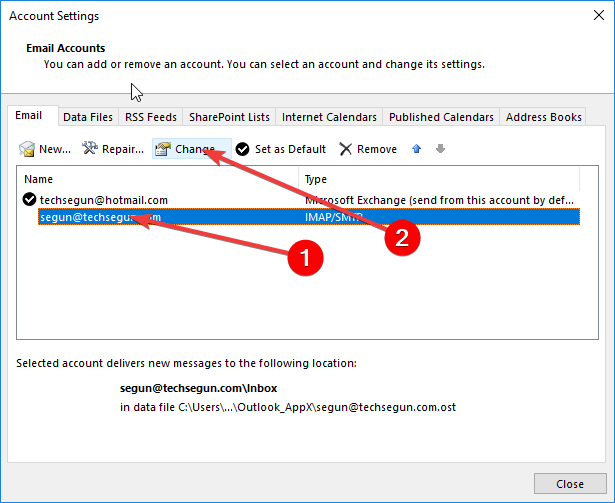Click the Change account icon
615x503 pixels.
tap(163, 149)
